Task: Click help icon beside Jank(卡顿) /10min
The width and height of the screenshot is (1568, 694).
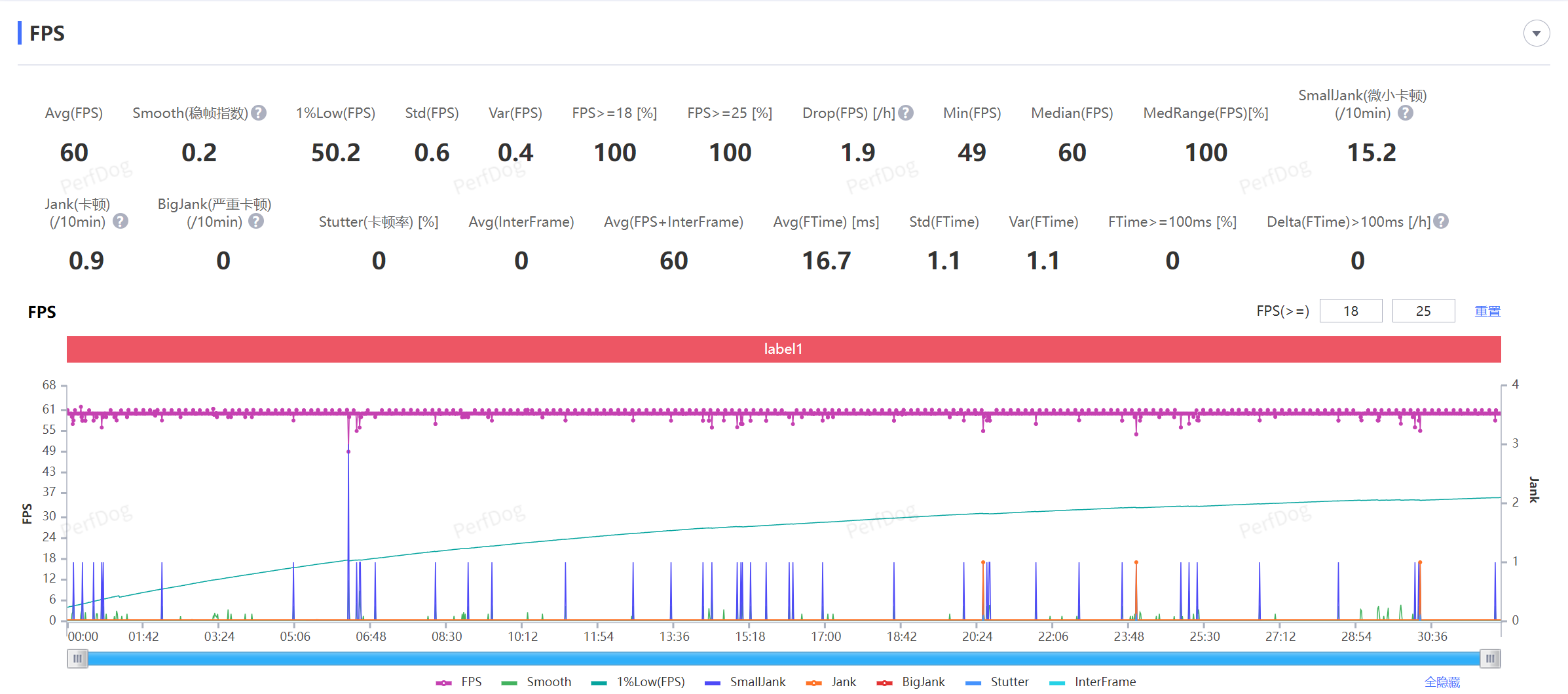Action: click(121, 222)
